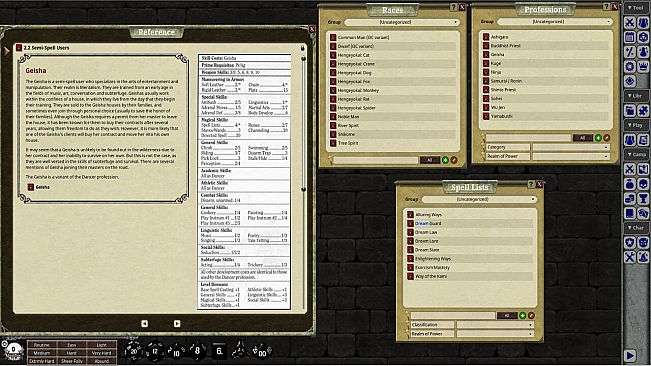The height and width of the screenshot is (366, 651).
Task: Collapse the Char sidebar section
Action: 636,228
